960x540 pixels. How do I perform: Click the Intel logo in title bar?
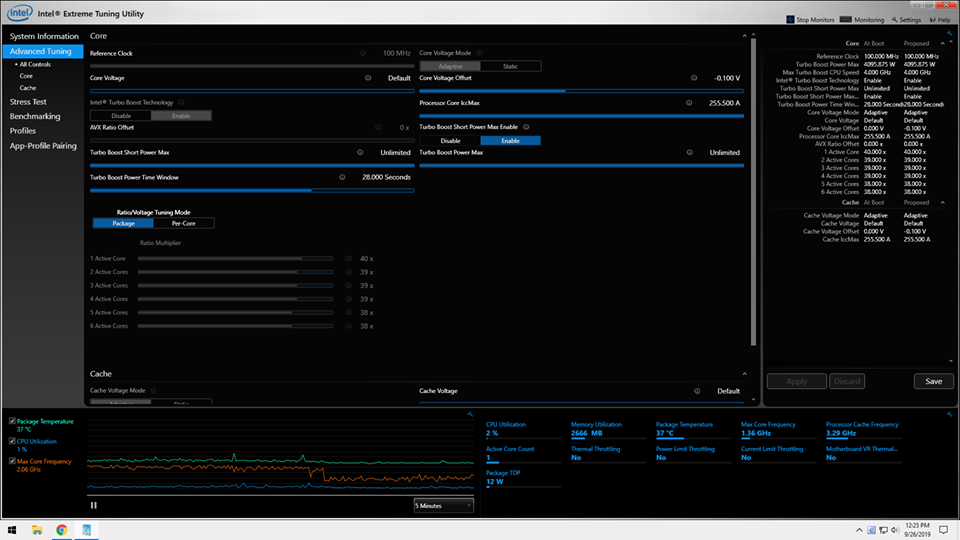pyautogui.click(x=20, y=12)
